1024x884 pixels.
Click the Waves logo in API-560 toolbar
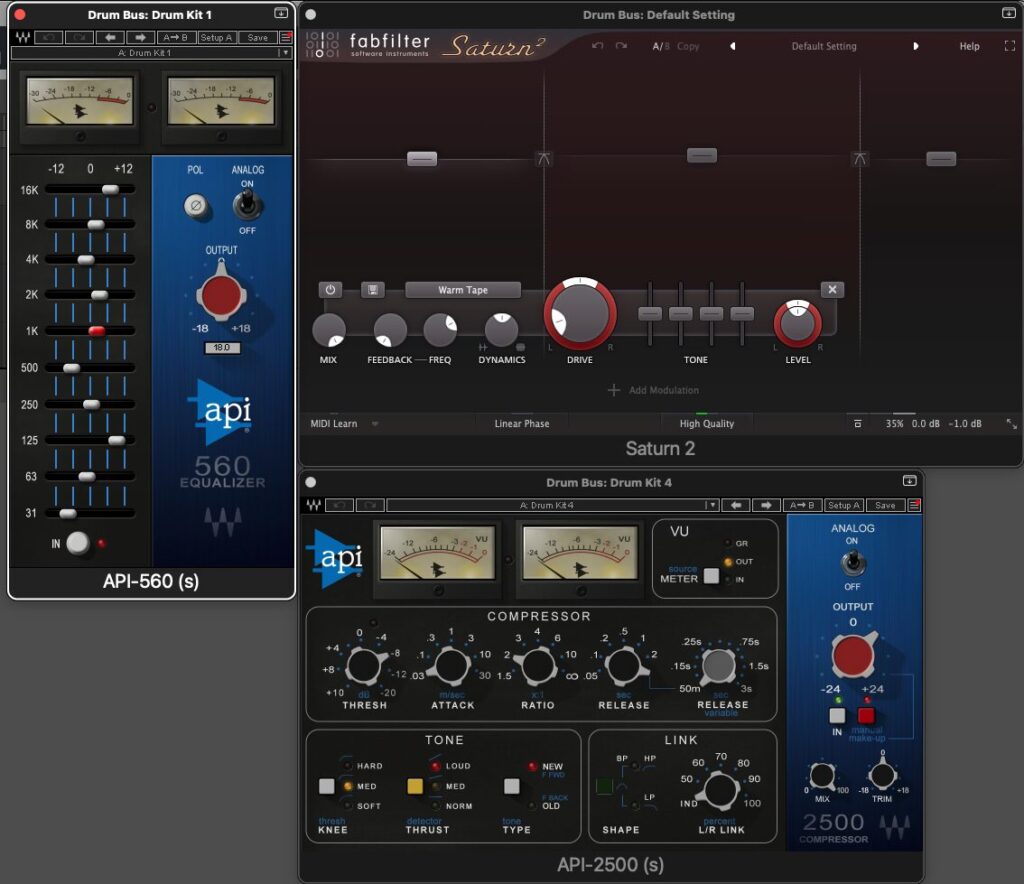point(22,37)
